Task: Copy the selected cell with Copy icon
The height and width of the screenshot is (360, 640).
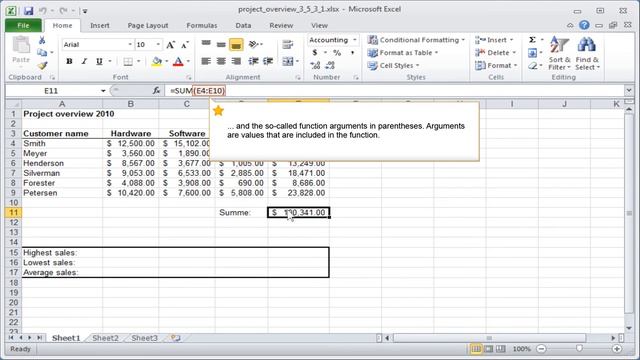Action: point(42,52)
